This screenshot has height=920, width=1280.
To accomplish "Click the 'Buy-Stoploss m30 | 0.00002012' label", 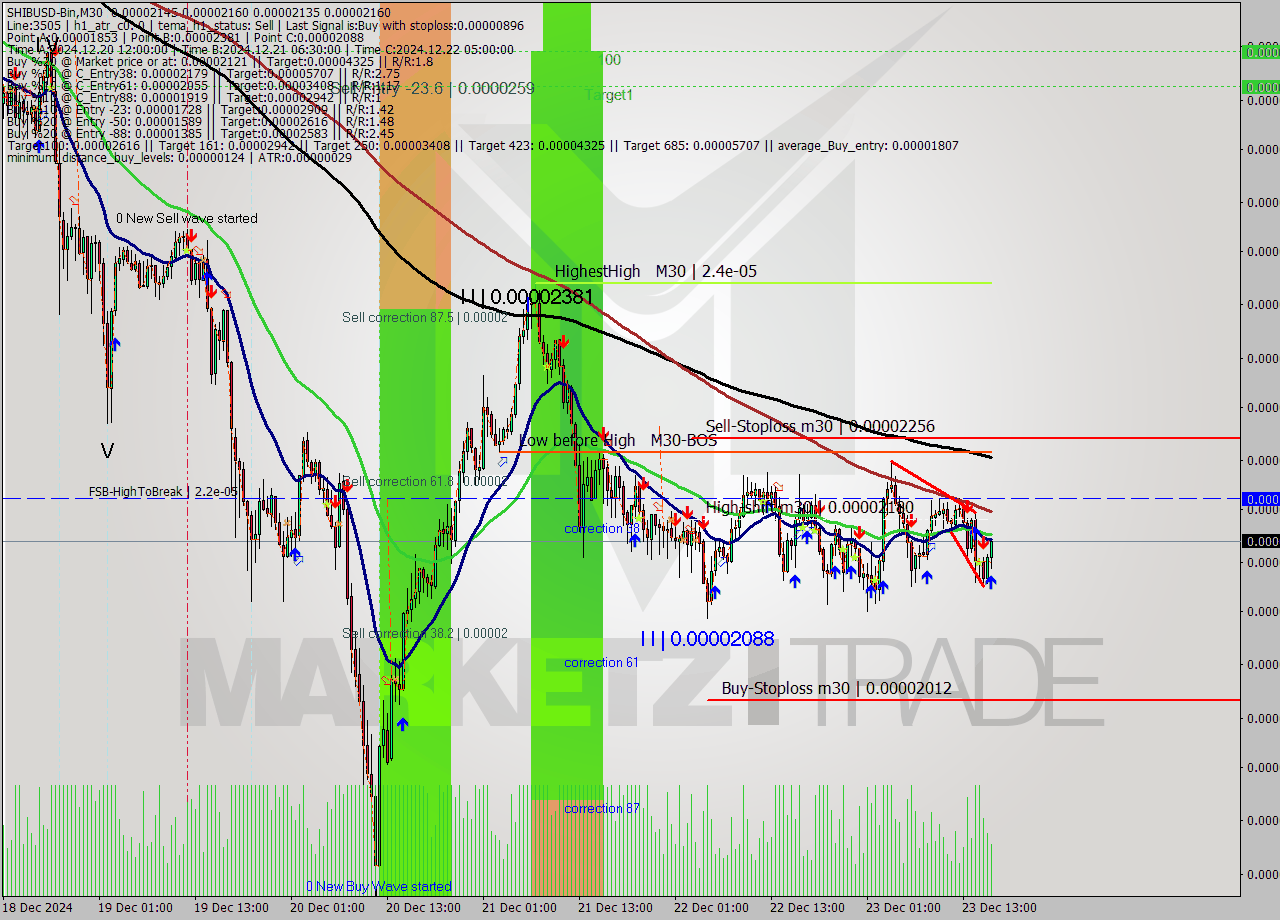I will click(x=836, y=688).
